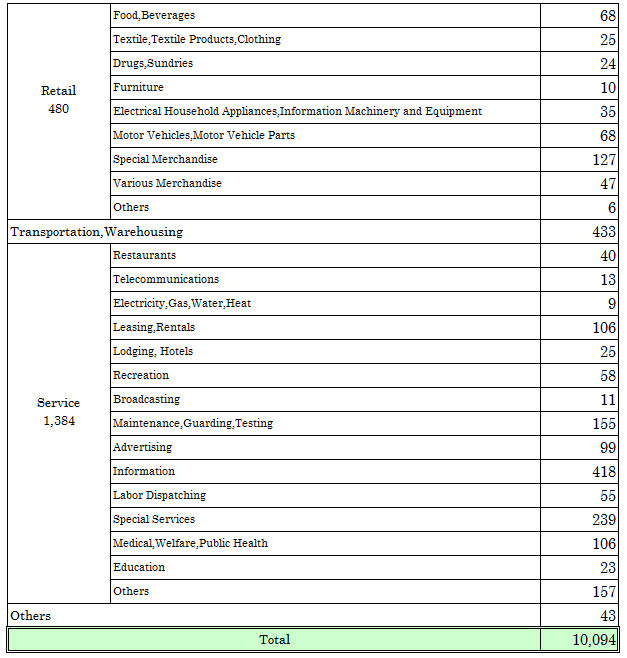
Task: Select 'Maintenance,Guarding,Testing' cell
Action: click(x=325, y=423)
